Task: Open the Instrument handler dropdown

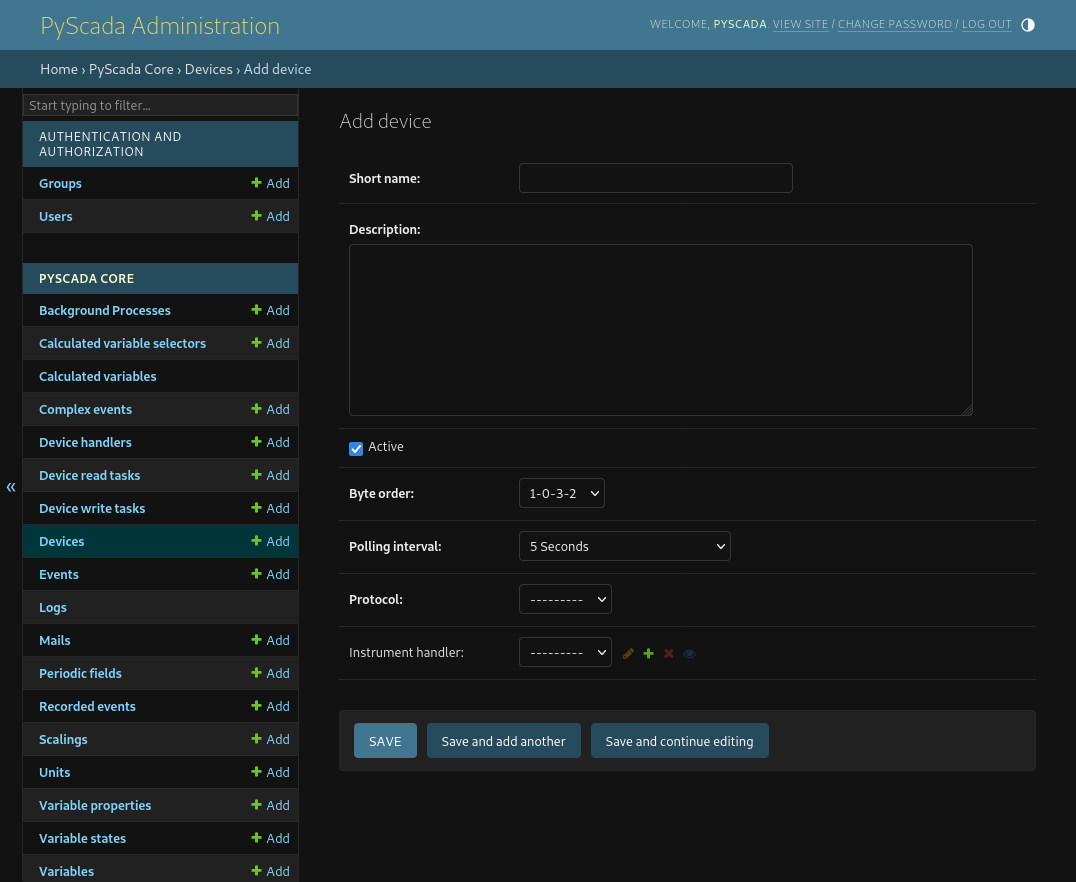Action: 565,651
